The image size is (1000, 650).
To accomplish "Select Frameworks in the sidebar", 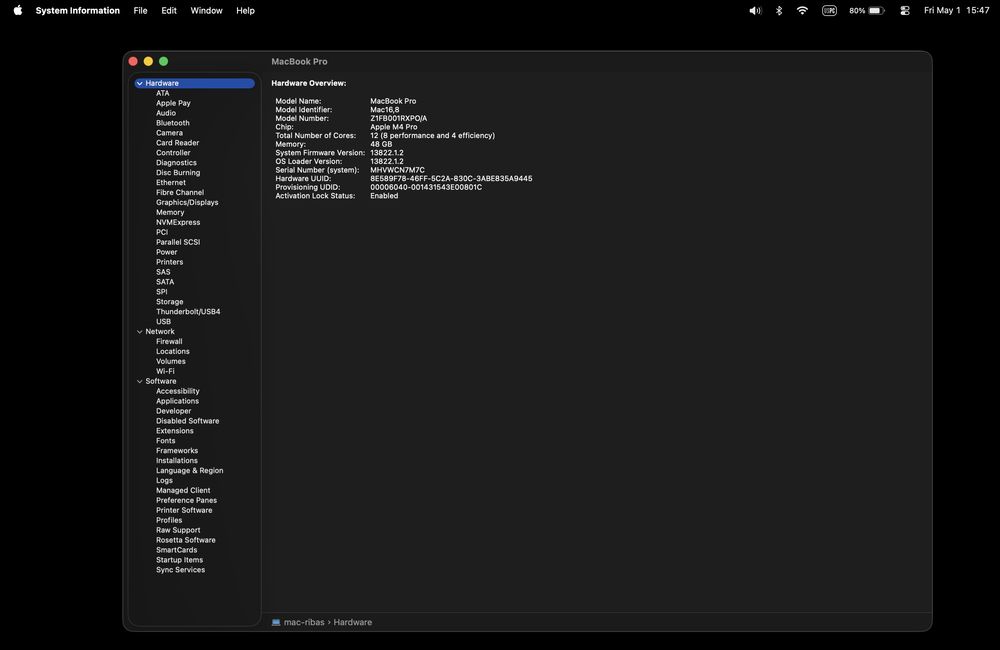I will 177,451.
